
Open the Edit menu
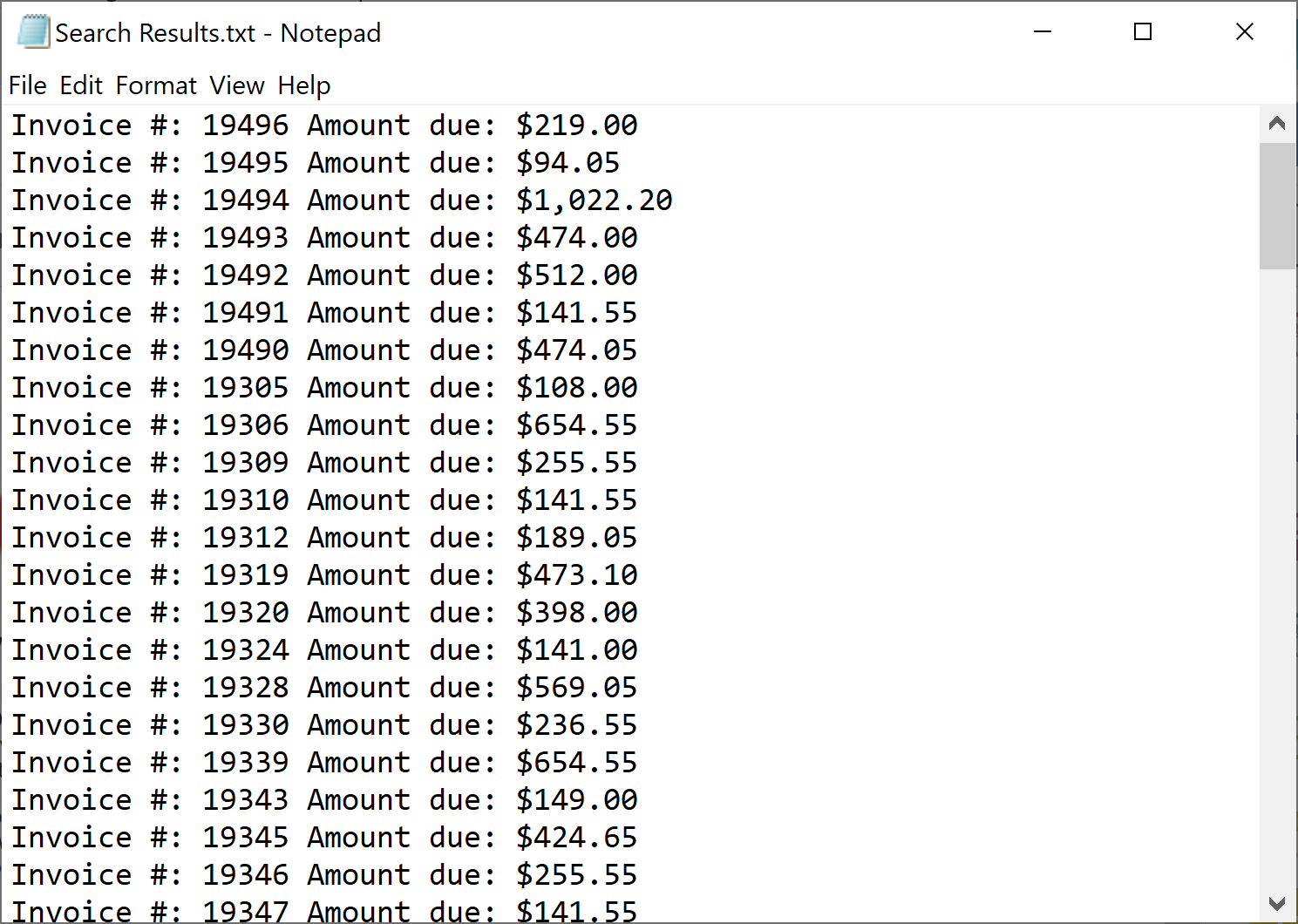click(81, 85)
